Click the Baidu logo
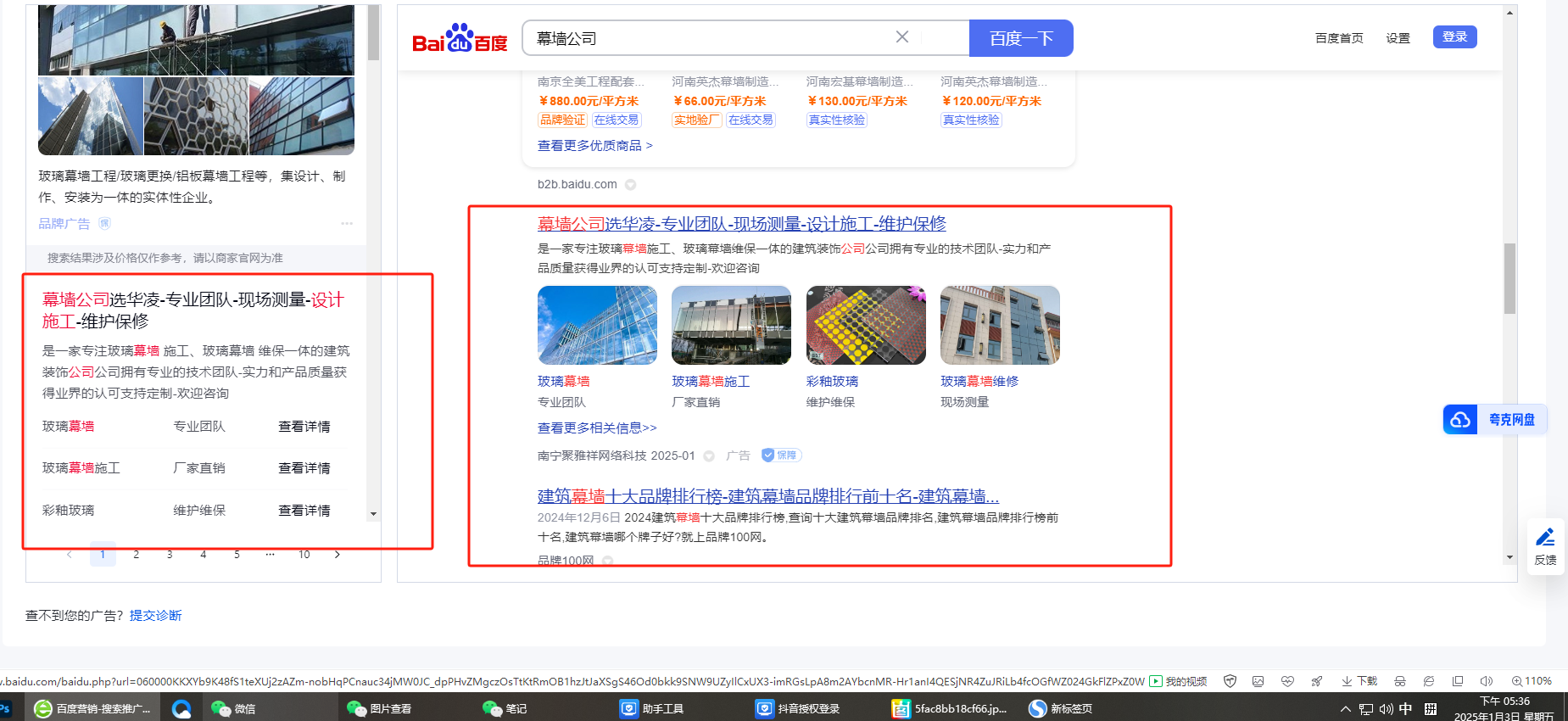Image resolution: width=1568 pixels, height=721 pixels. (460, 38)
